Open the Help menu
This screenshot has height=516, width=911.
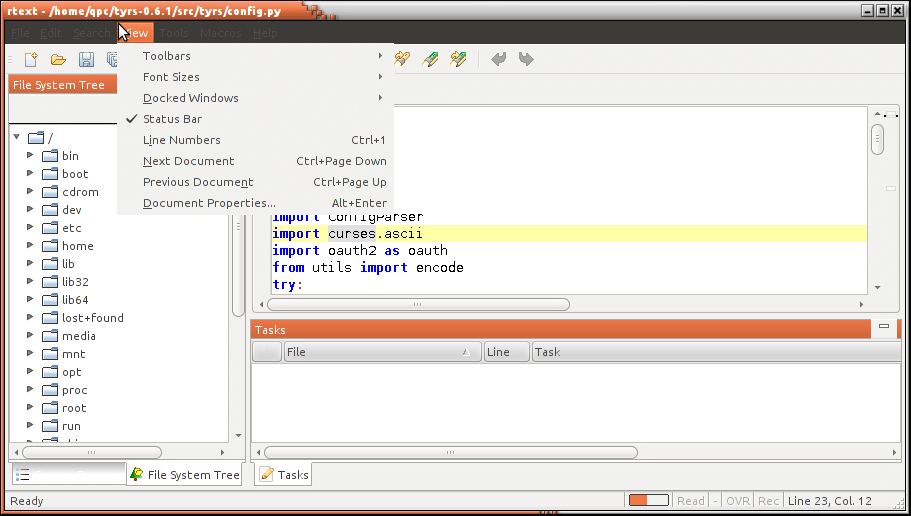265,33
